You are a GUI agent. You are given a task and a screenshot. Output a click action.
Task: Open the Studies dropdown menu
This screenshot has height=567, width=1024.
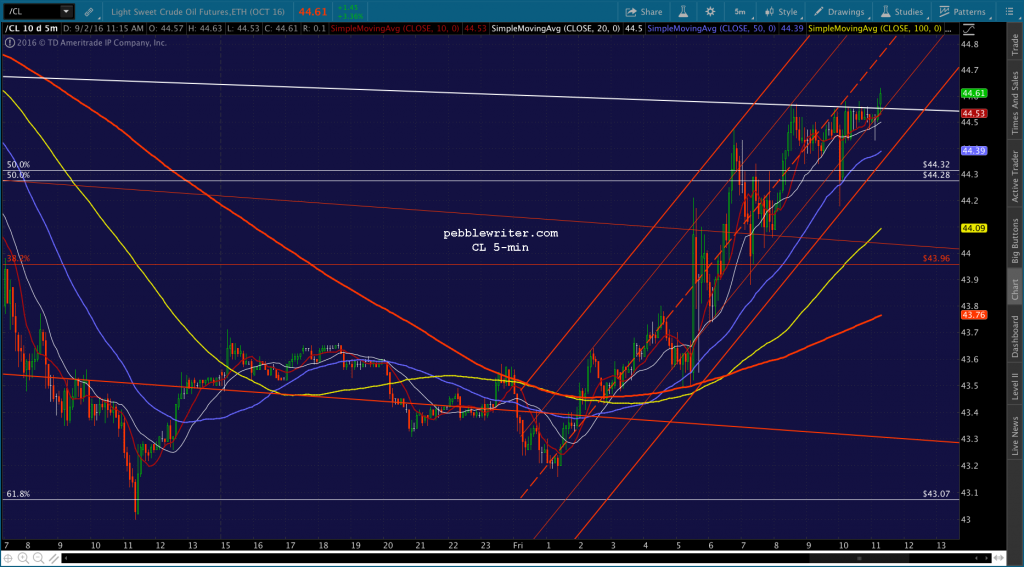pyautogui.click(x=902, y=12)
